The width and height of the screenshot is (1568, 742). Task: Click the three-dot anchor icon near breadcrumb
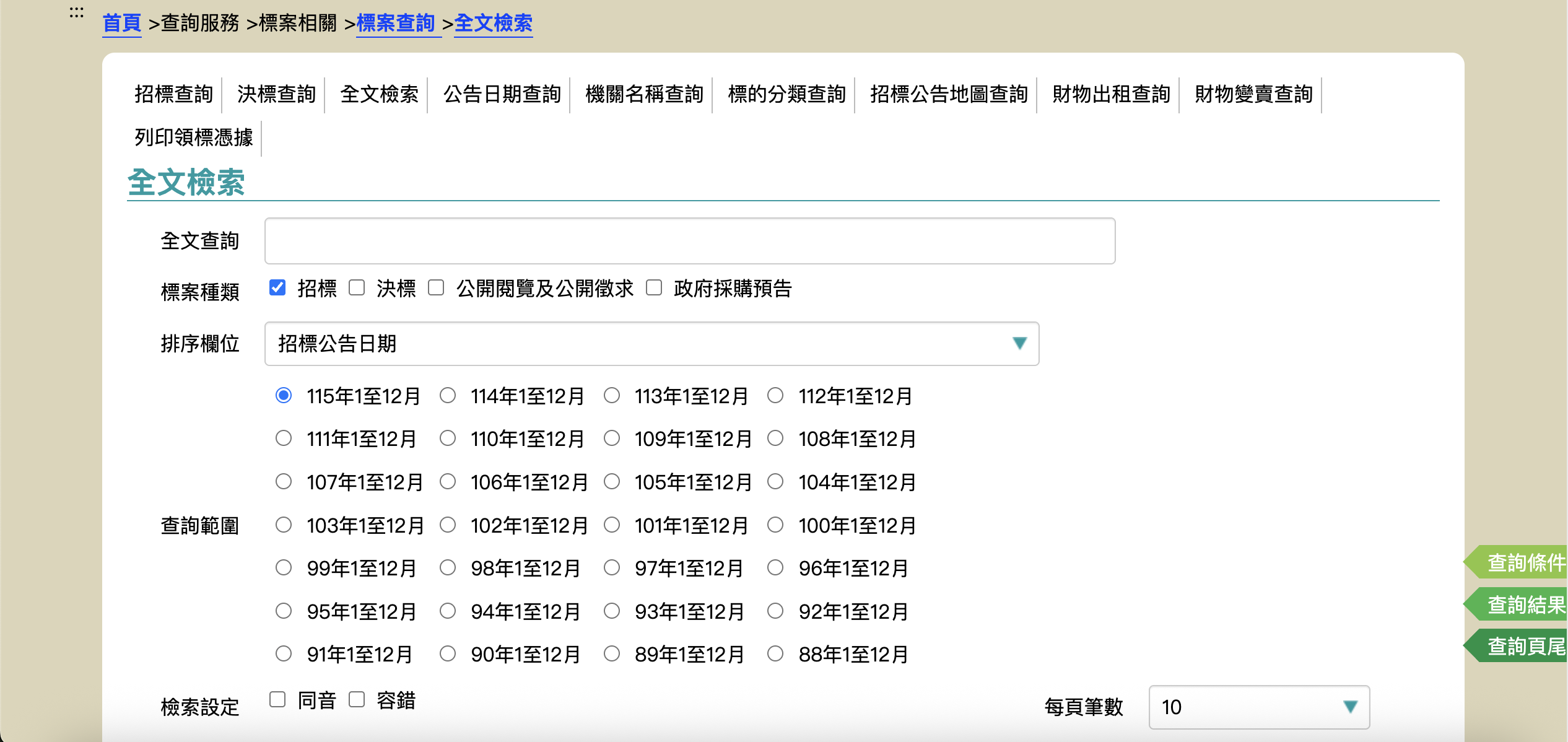click(x=77, y=12)
